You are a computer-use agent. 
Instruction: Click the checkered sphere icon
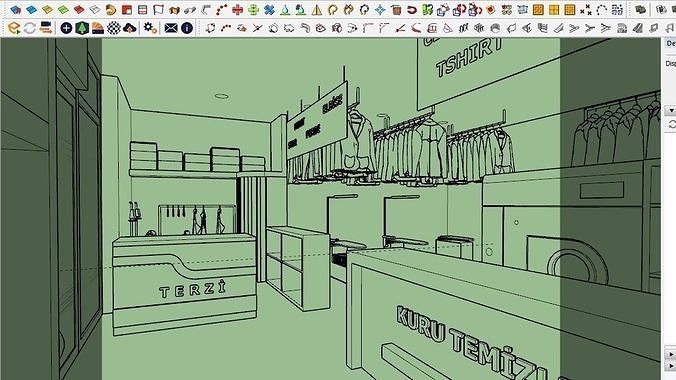pos(114,28)
